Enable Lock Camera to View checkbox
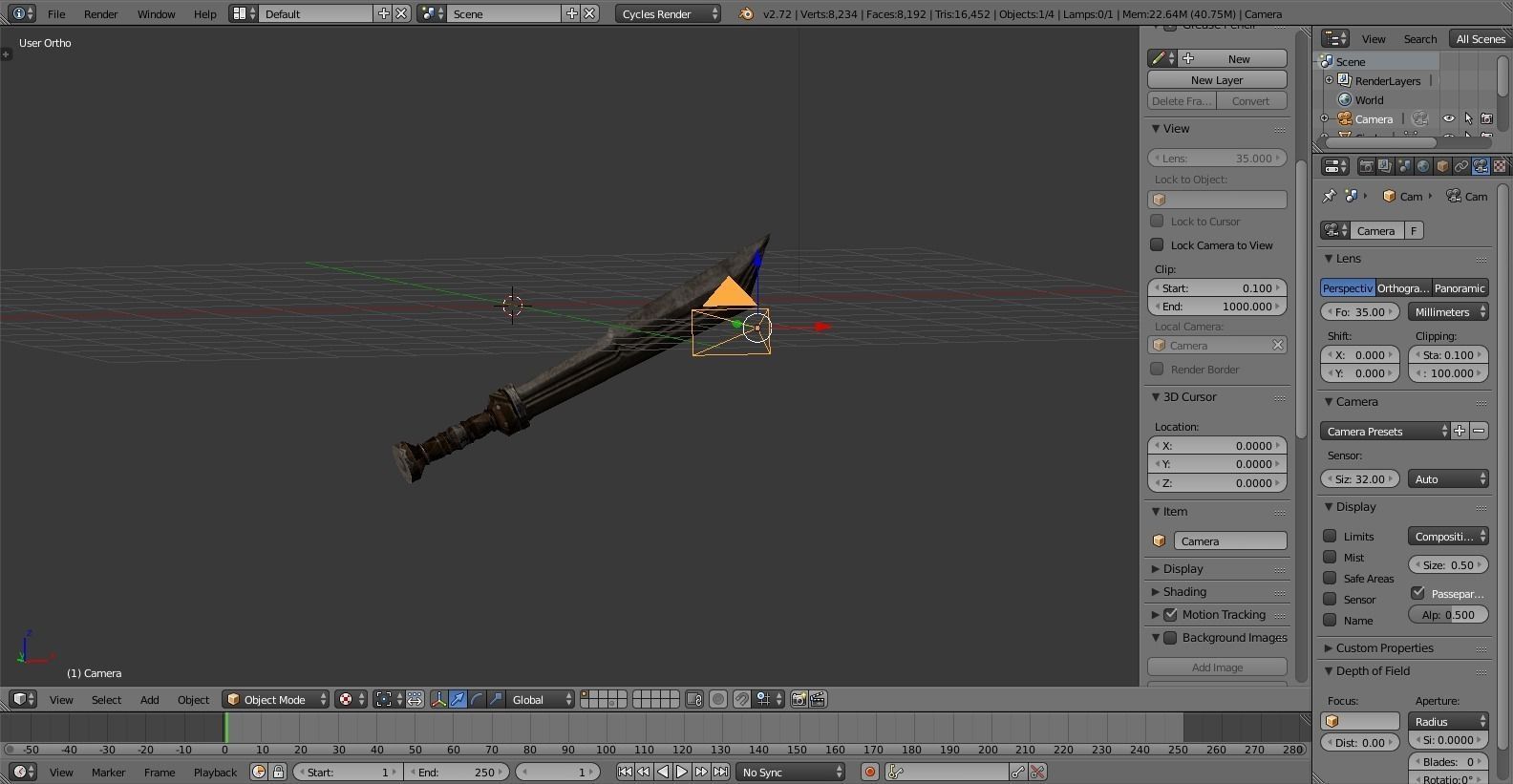 (1157, 244)
